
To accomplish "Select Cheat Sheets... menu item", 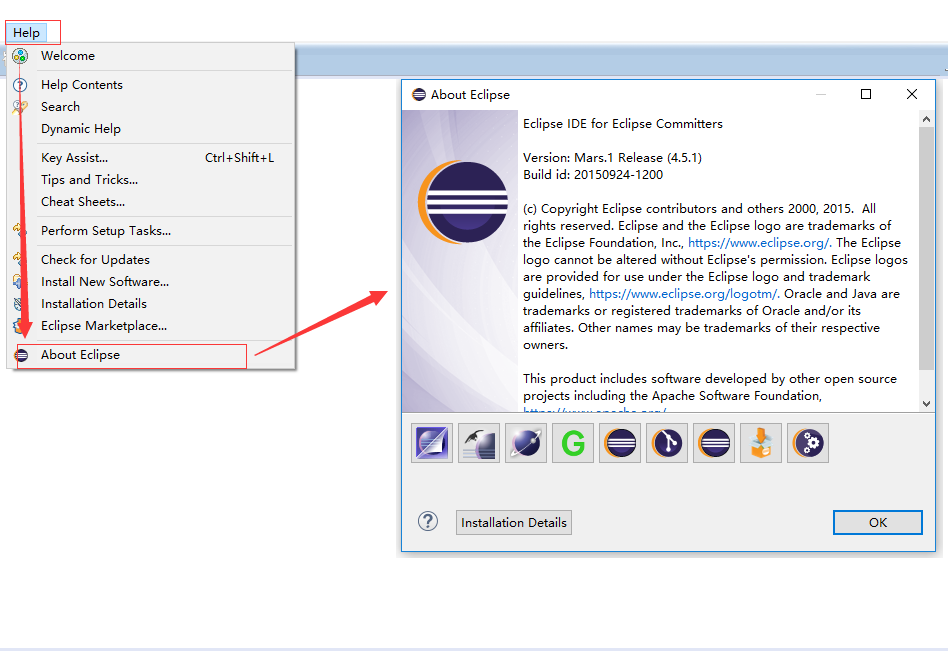I will 151,202.
